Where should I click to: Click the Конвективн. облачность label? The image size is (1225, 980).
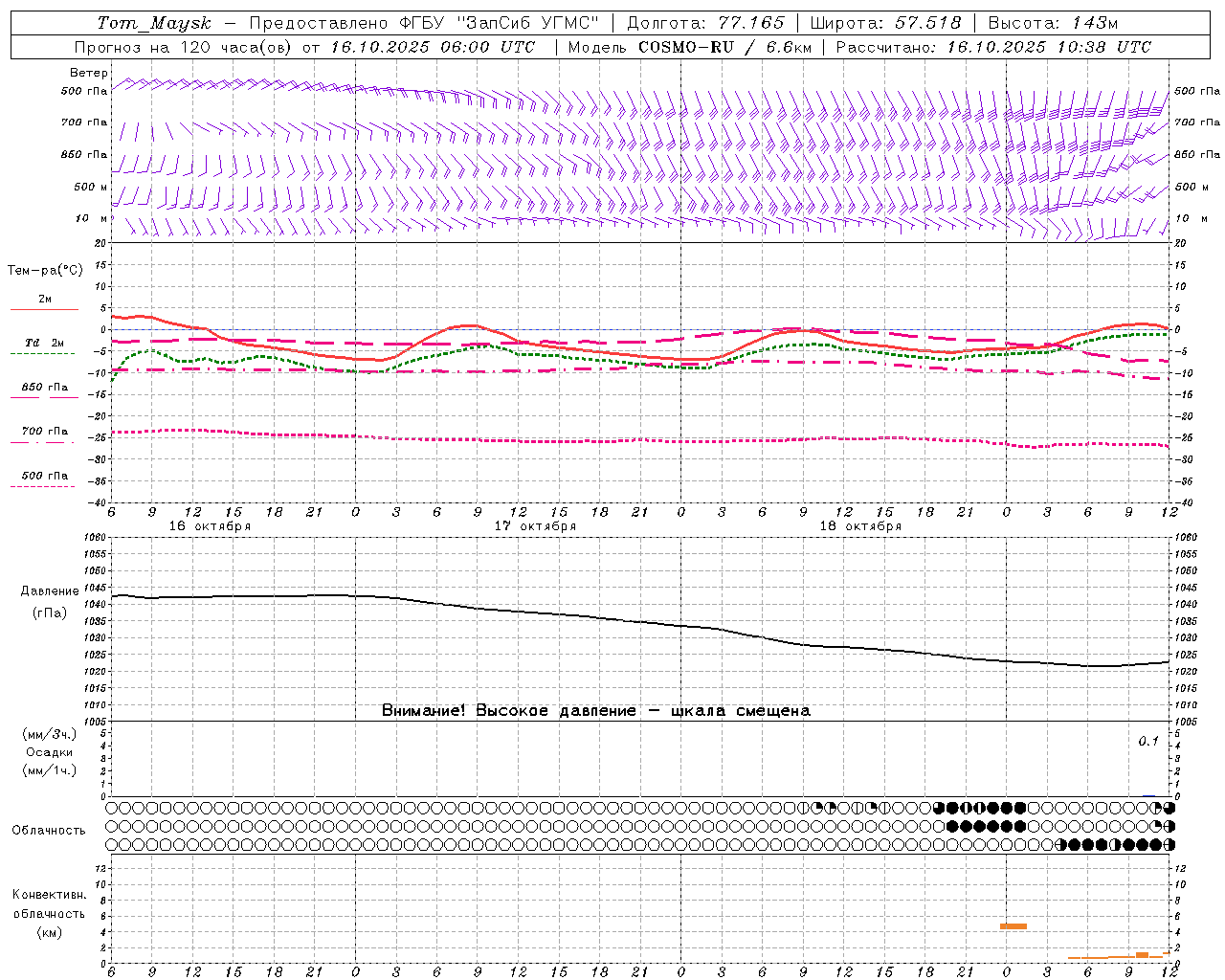(x=49, y=904)
